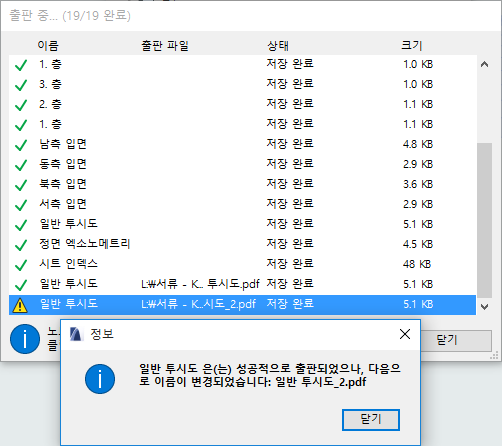Click the green checkmark beside 북측 입면
Viewport: 502px width, 446px height.
(x=21, y=185)
